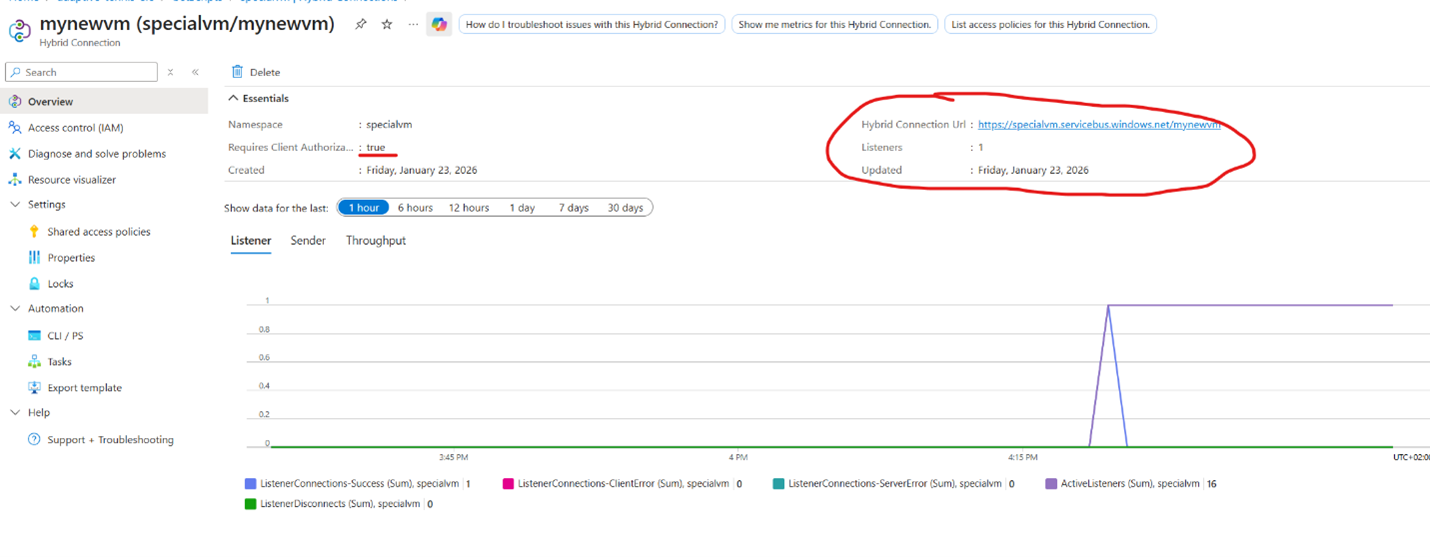Select the 6 hours time range
Viewport: 1430px width, 557px height.
(415, 208)
